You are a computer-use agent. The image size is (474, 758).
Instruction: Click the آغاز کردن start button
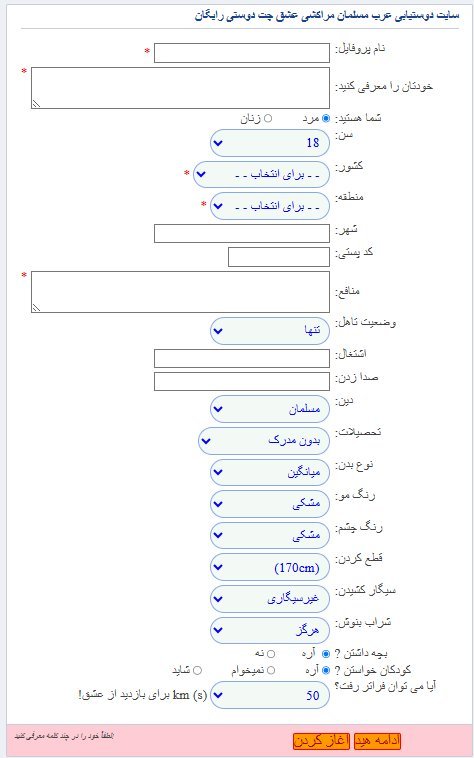pos(321,741)
